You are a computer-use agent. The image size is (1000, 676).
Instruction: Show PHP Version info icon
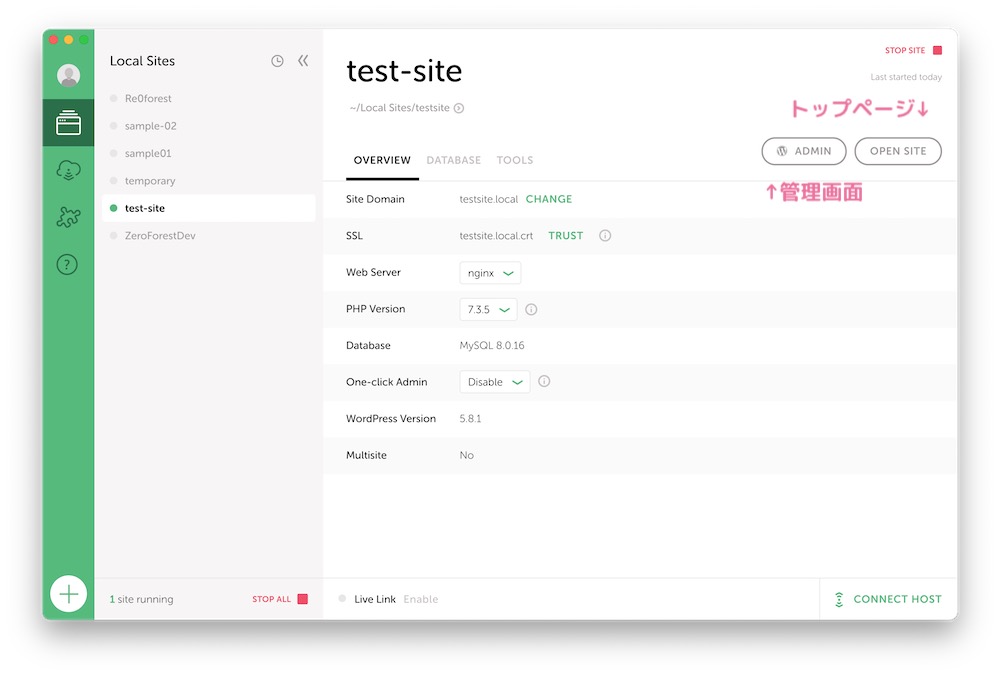(531, 309)
